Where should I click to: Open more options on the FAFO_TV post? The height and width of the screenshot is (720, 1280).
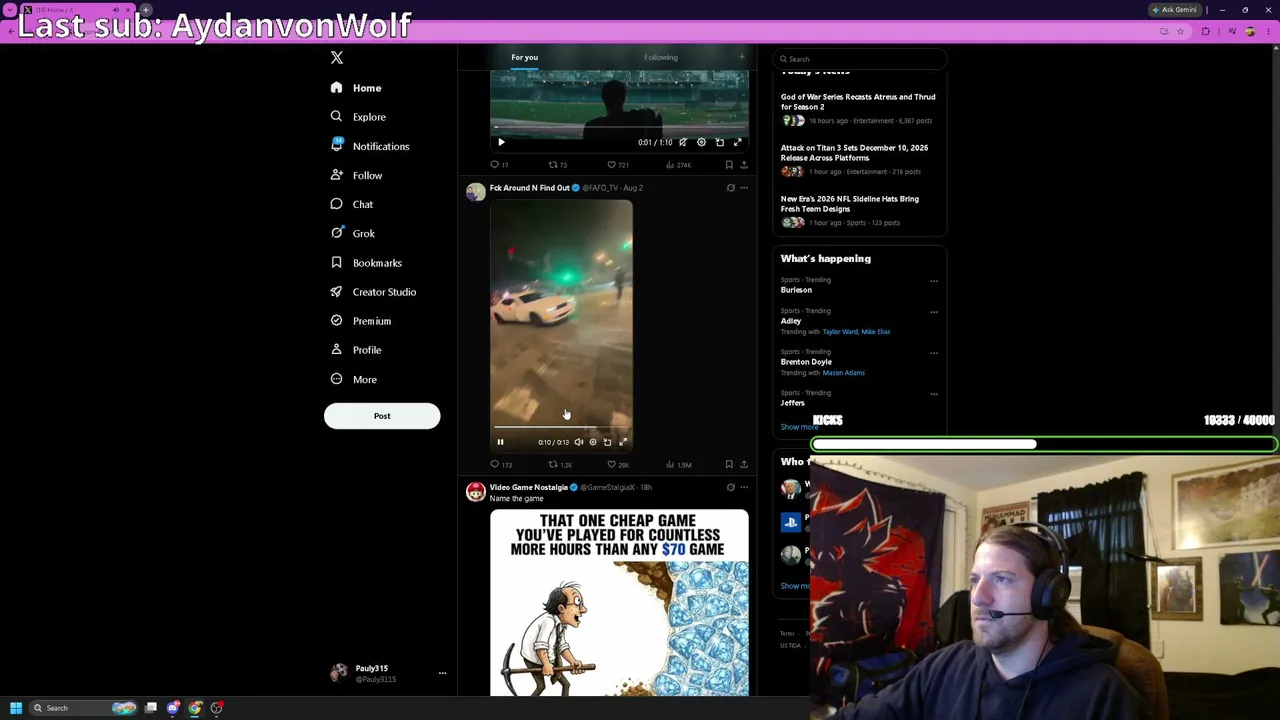point(743,188)
